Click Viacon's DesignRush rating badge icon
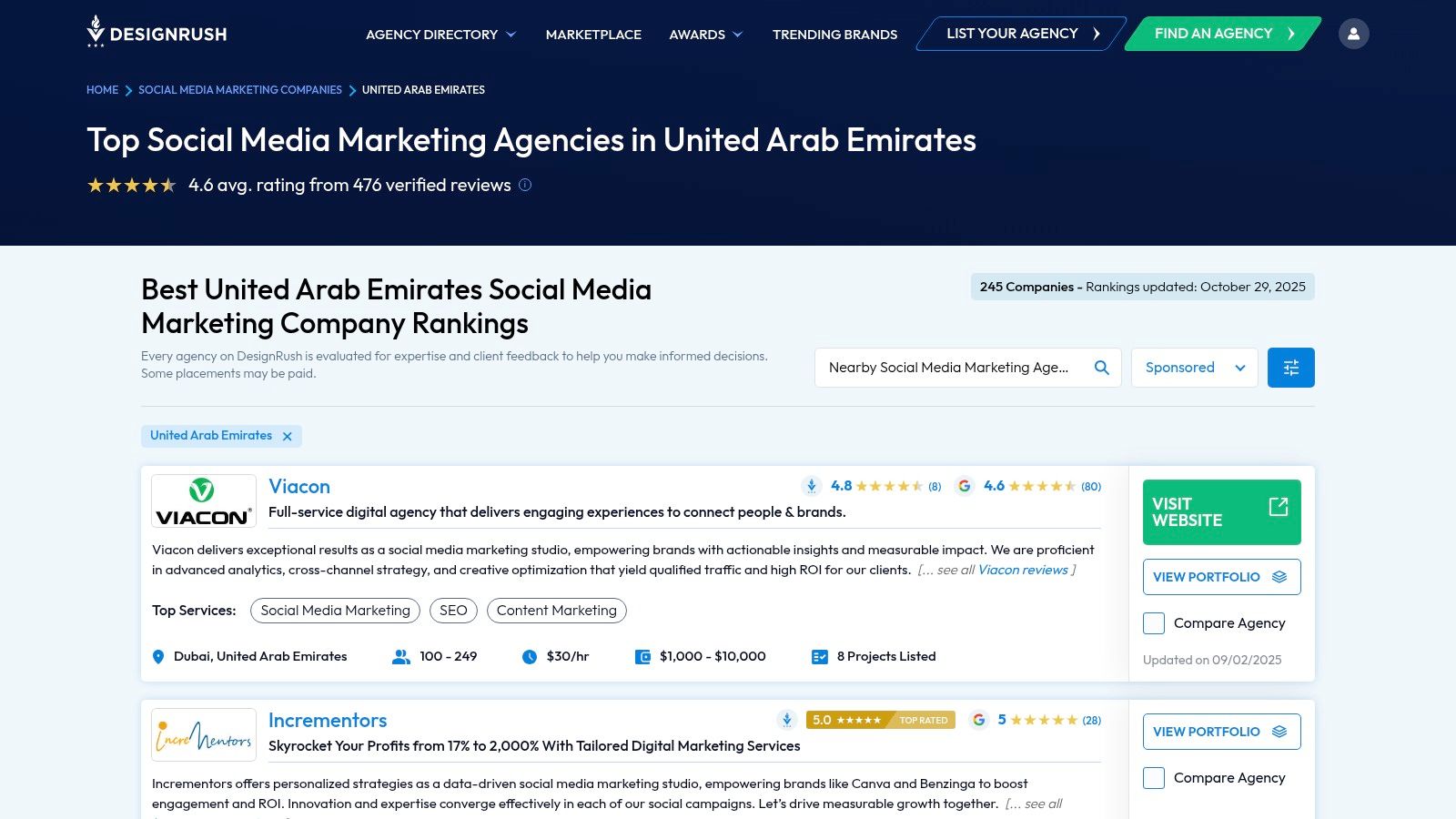The height and width of the screenshot is (819, 1456). coord(812,486)
